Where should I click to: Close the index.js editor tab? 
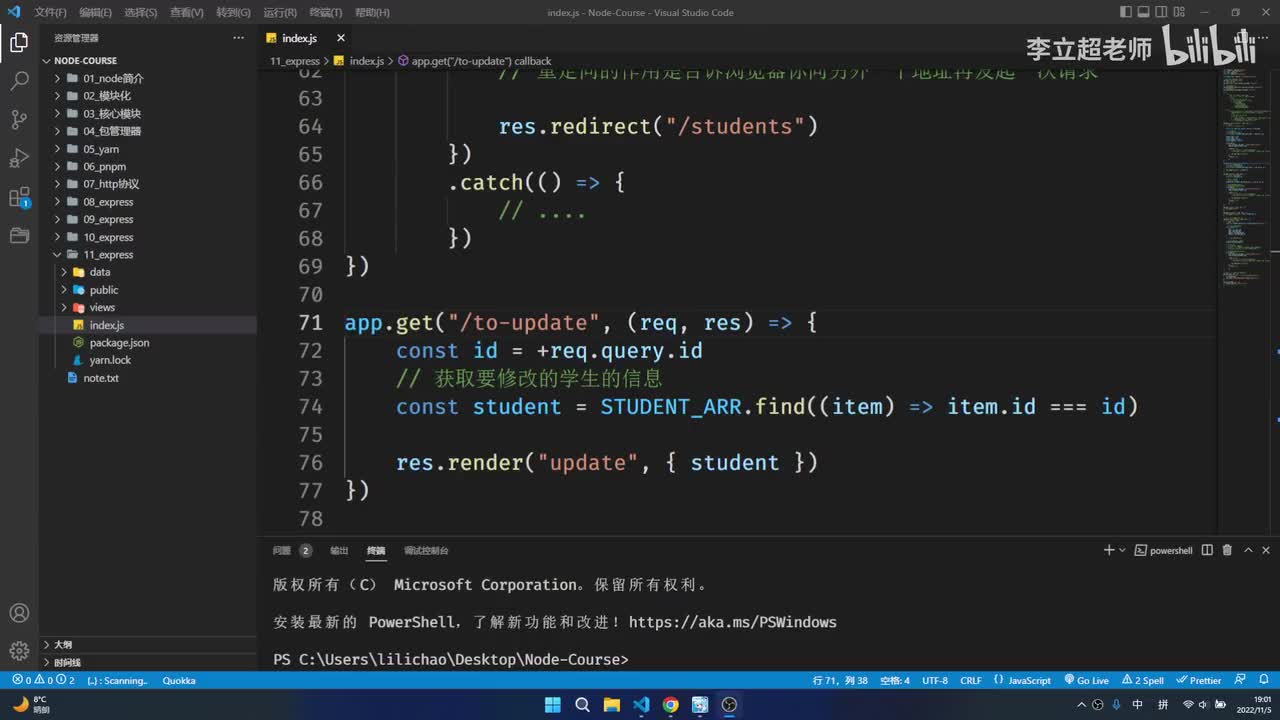(340, 38)
